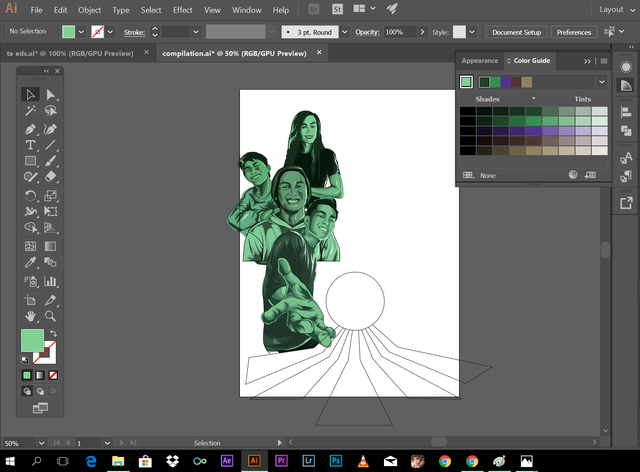Expand the harmony rules dropdown
The width and height of the screenshot is (640, 472).
(x=601, y=82)
